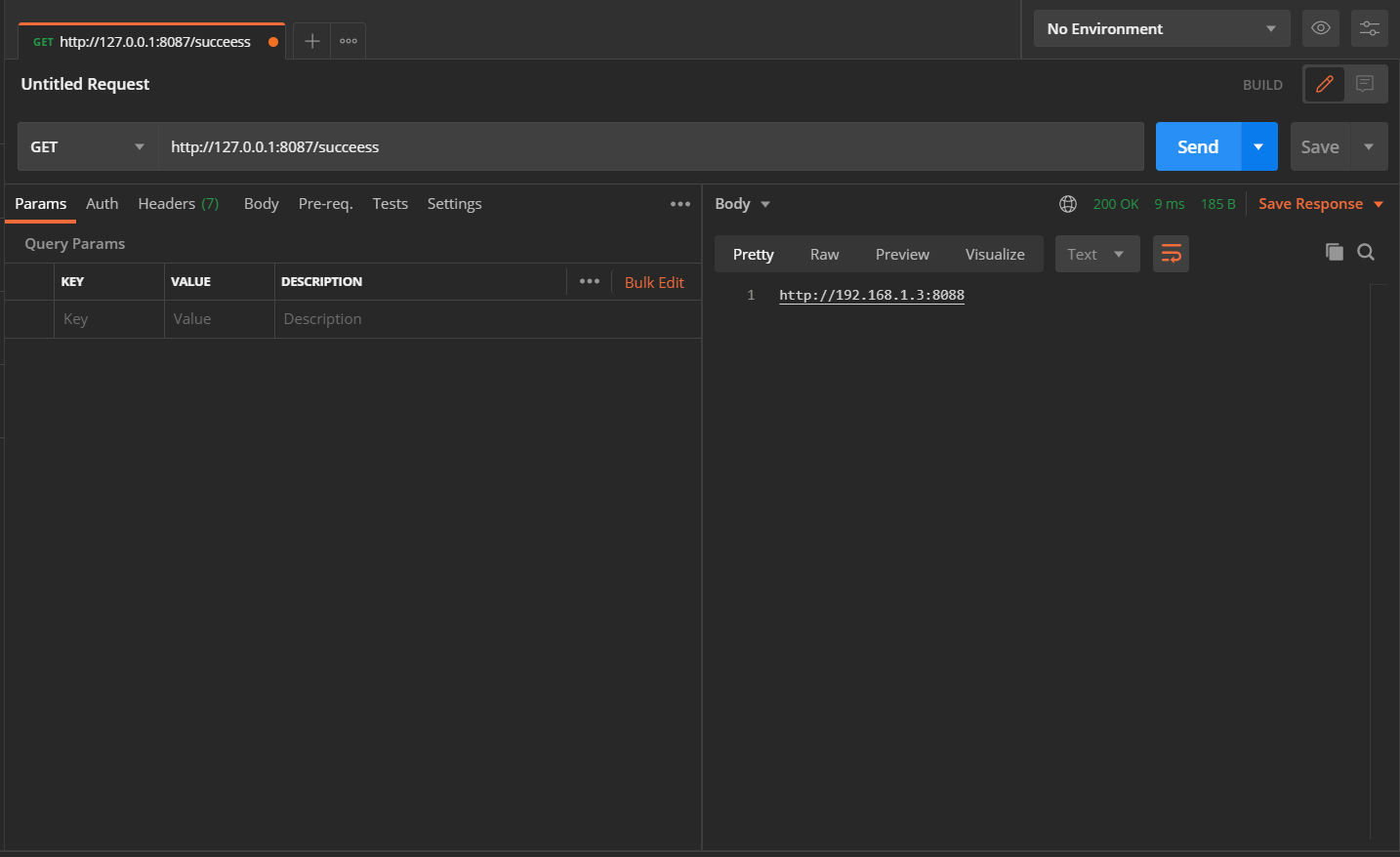
Task: Save the request with Save button
Action: pos(1320,146)
